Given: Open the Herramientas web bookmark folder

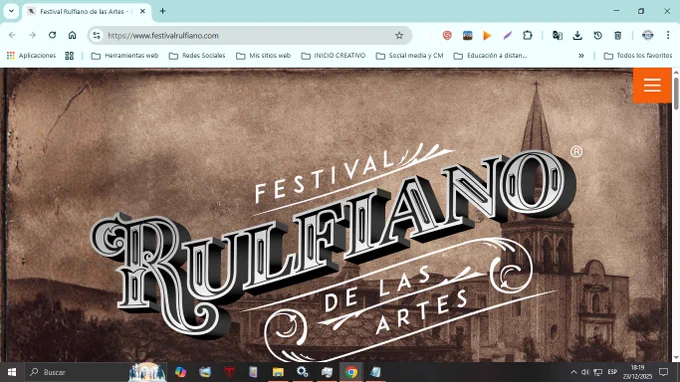Looking at the screenshot, I should click(125, 56).
